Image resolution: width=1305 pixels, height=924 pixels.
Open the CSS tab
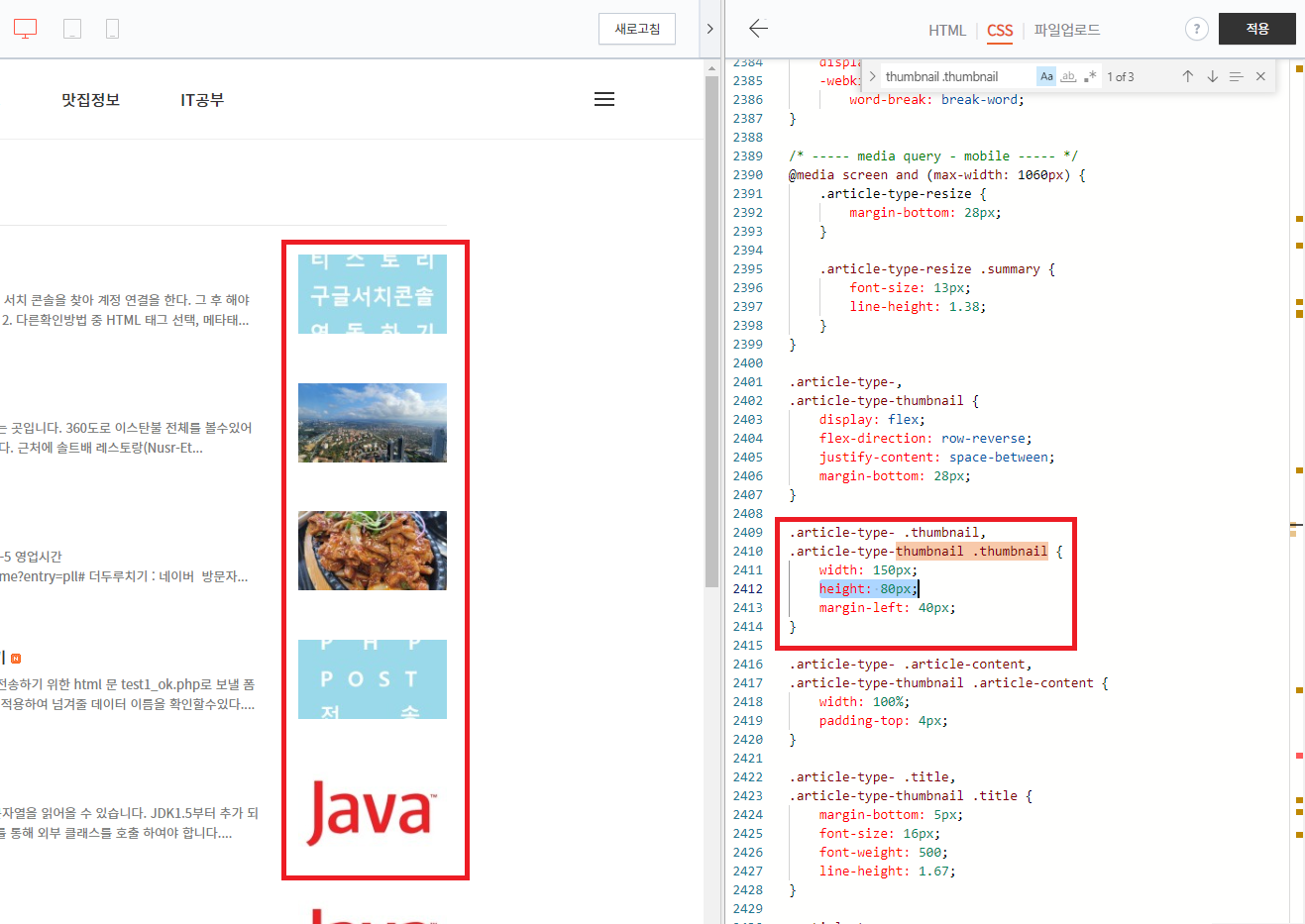(x=1000, y=30)
